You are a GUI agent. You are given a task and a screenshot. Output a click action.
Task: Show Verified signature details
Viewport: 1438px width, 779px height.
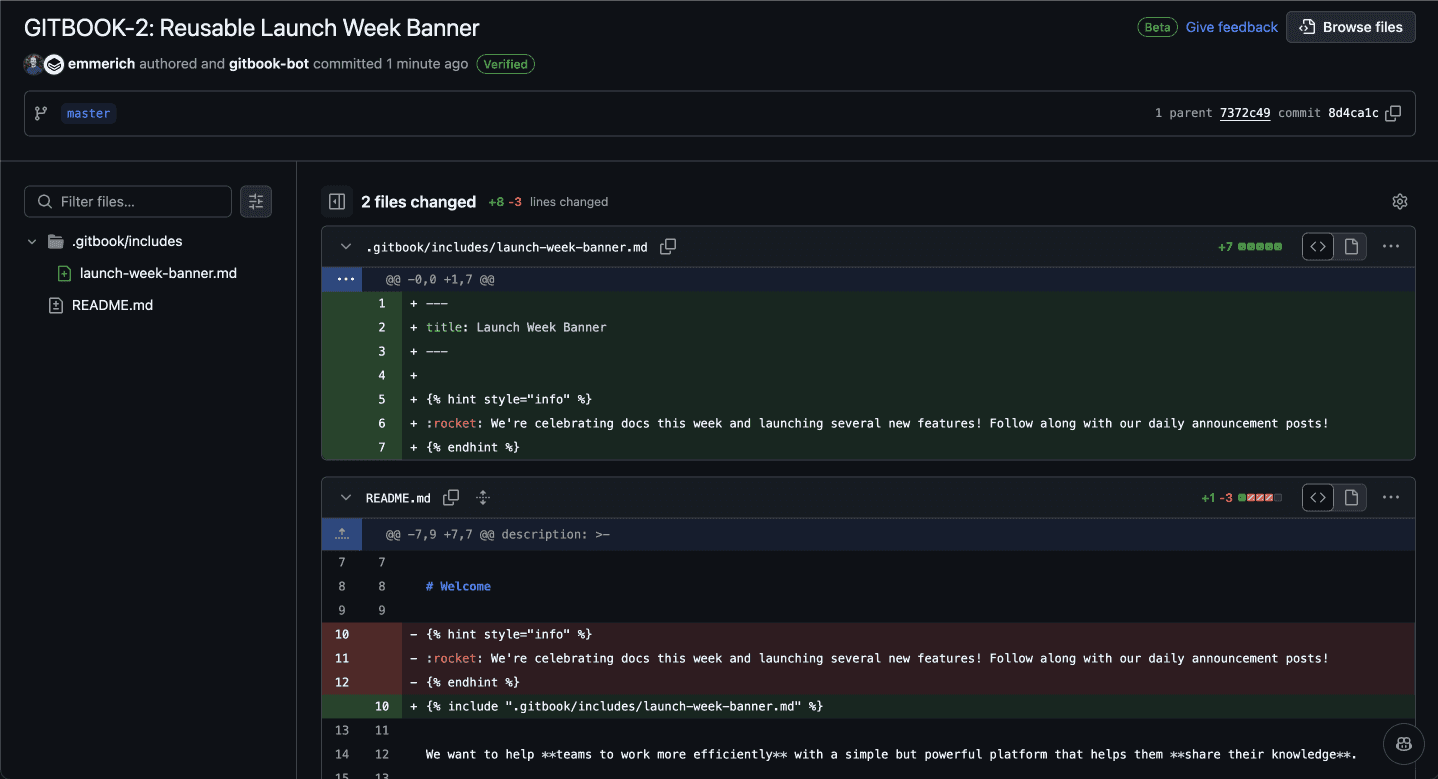[506, 64]
